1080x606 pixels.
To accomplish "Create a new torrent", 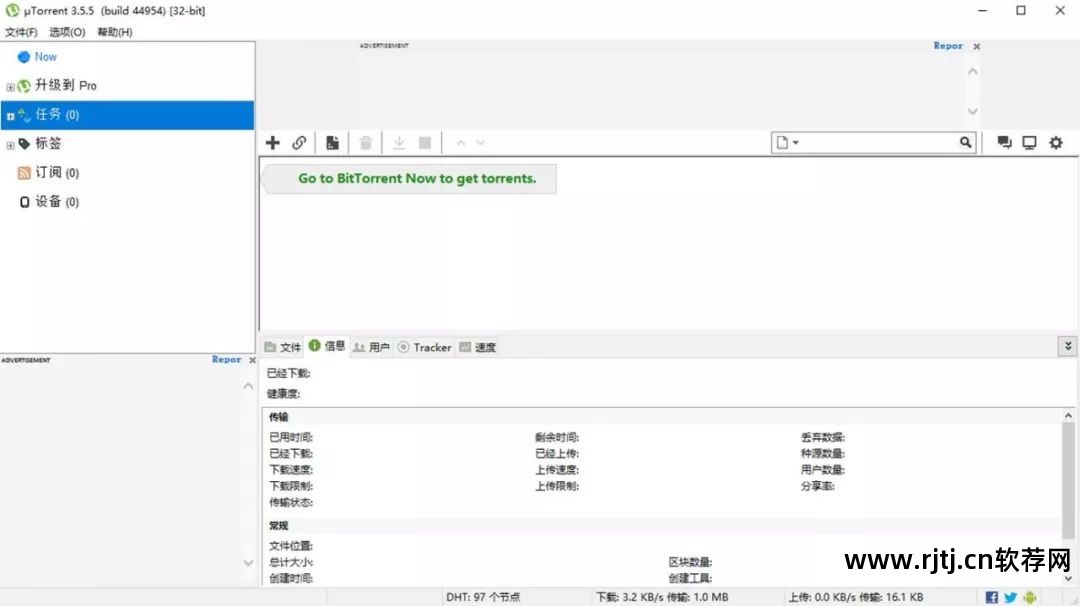I will [332, 142].
